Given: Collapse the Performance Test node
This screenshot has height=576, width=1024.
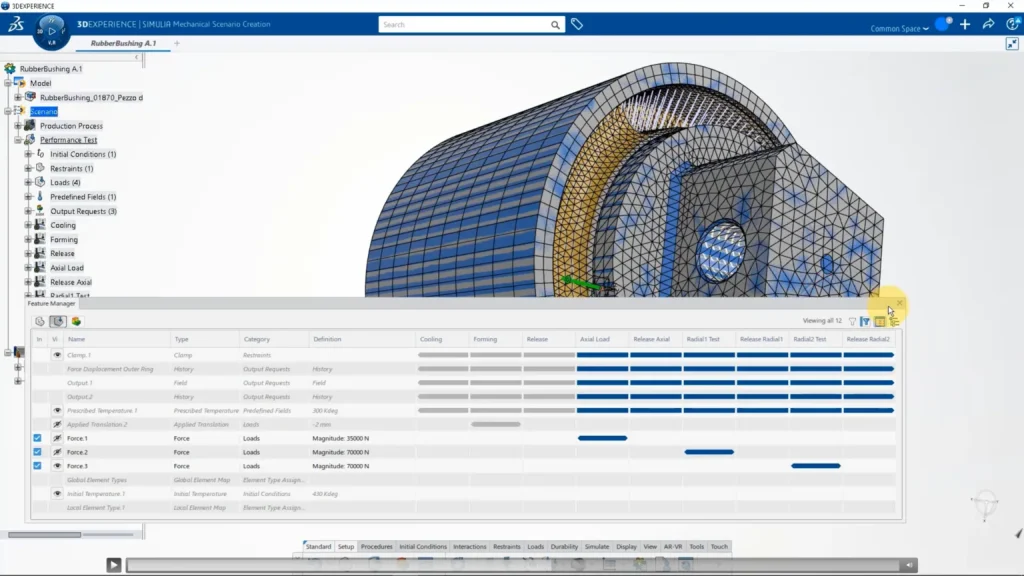Looking at the screenshot, I should 18,140.
